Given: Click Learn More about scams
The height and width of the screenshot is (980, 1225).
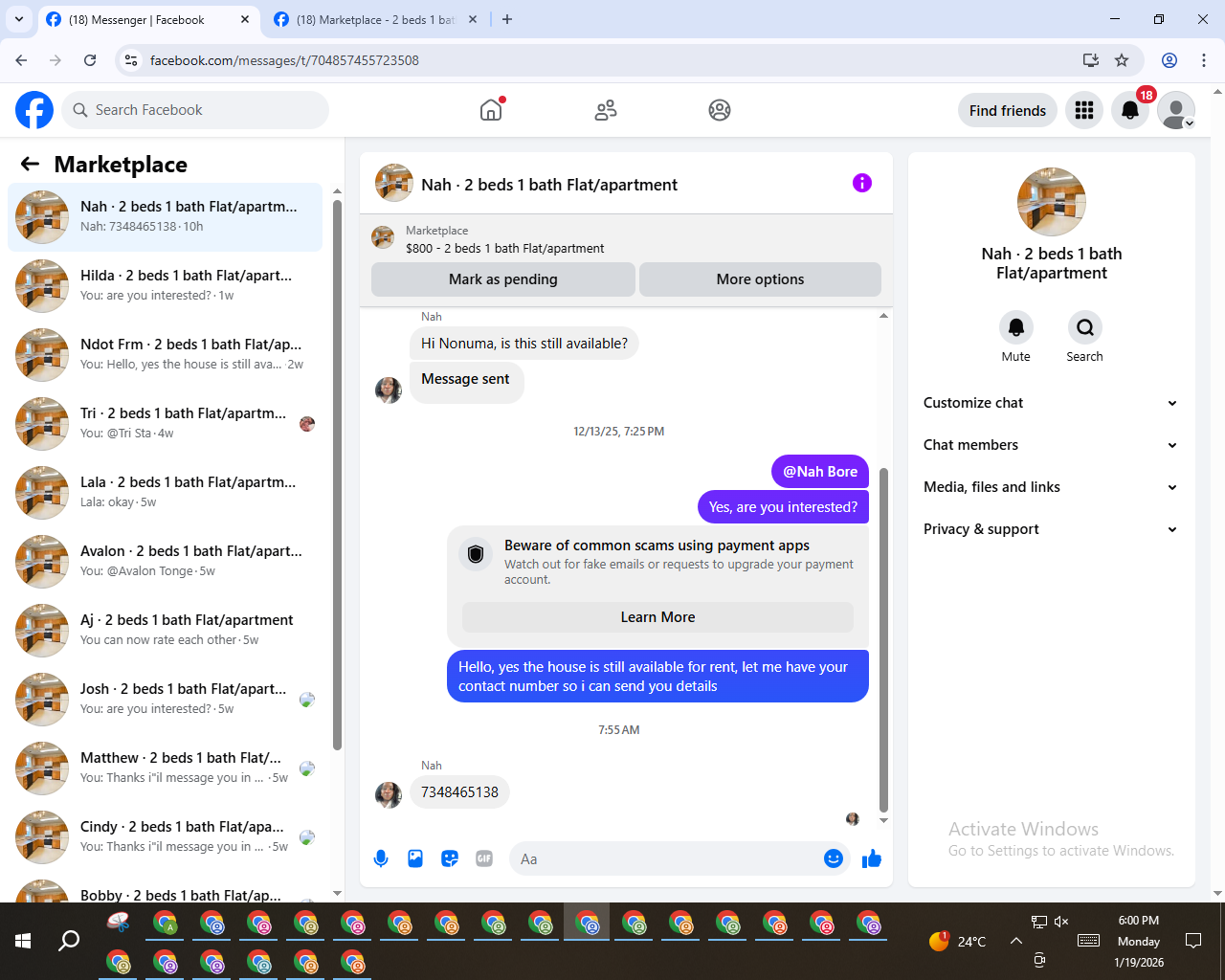Looking at the screenshot, I should 657,617.
